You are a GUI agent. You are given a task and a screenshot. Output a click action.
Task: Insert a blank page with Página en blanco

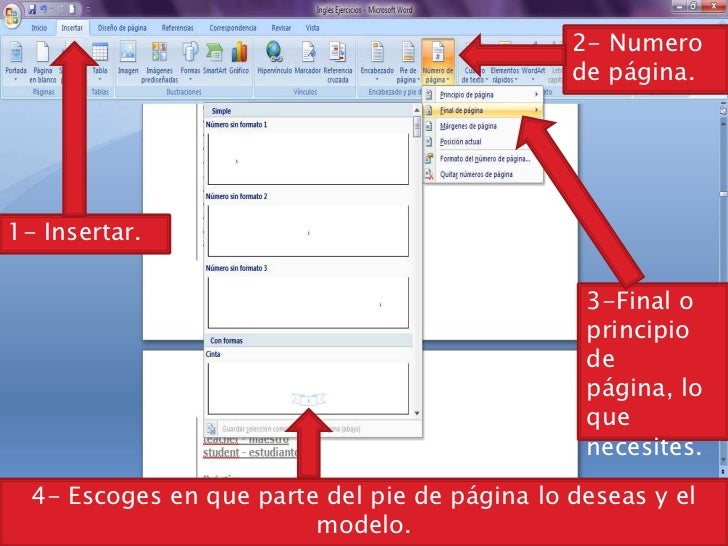(x=43, y=62)
